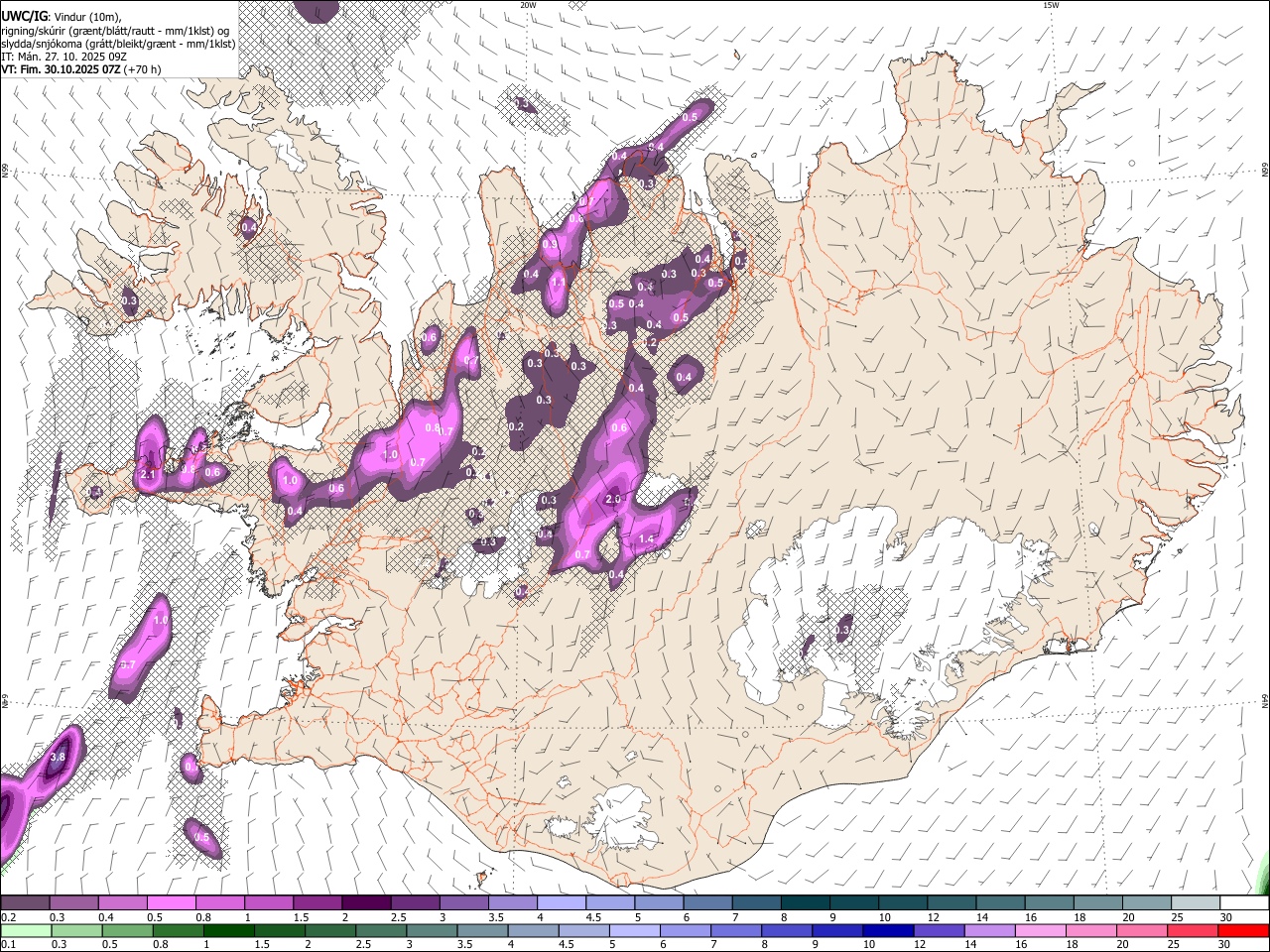Click the '2.0' precipitation value on the map
This screenshot has height=952, width=1270.
(x=613, y=499)
